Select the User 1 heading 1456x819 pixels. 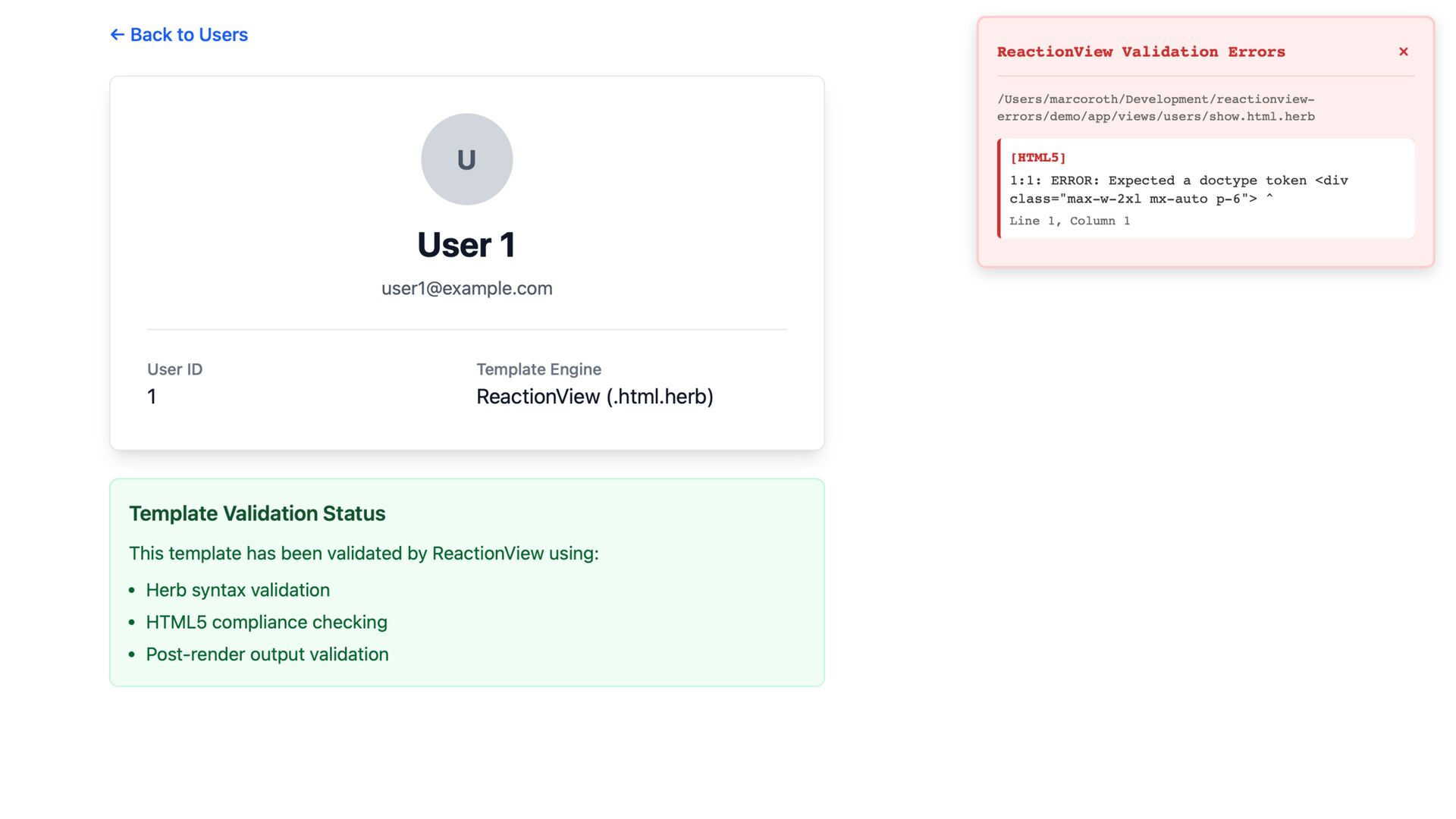[x=466, y=245]
